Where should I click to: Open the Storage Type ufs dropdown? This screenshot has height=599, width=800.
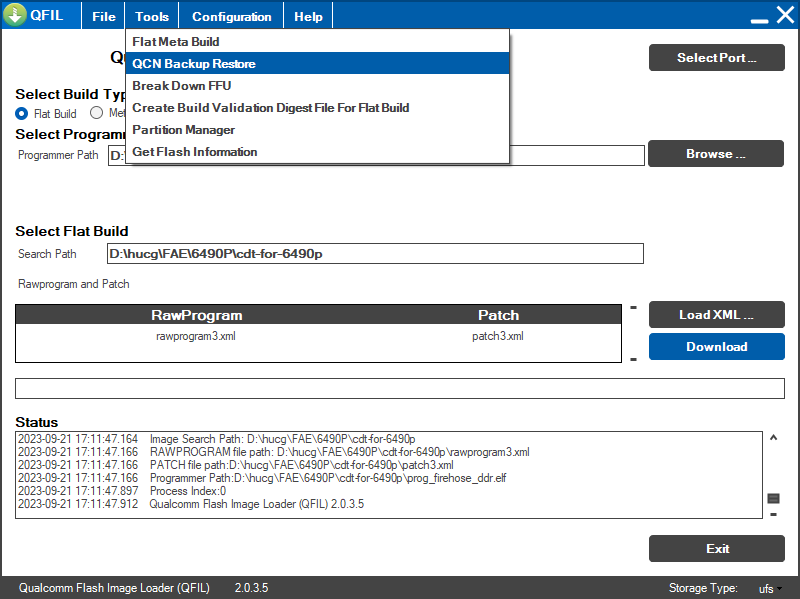coord(770,588)
